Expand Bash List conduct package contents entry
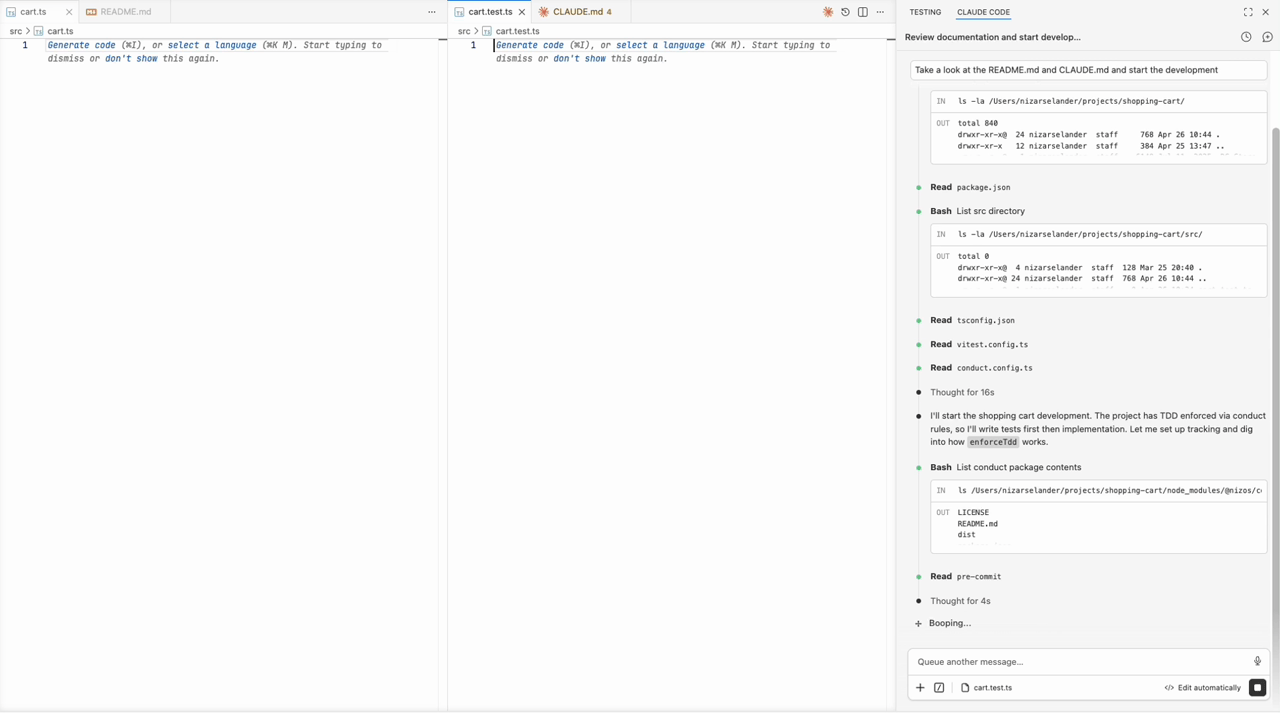1280x713 pixels. [1005, 467]
